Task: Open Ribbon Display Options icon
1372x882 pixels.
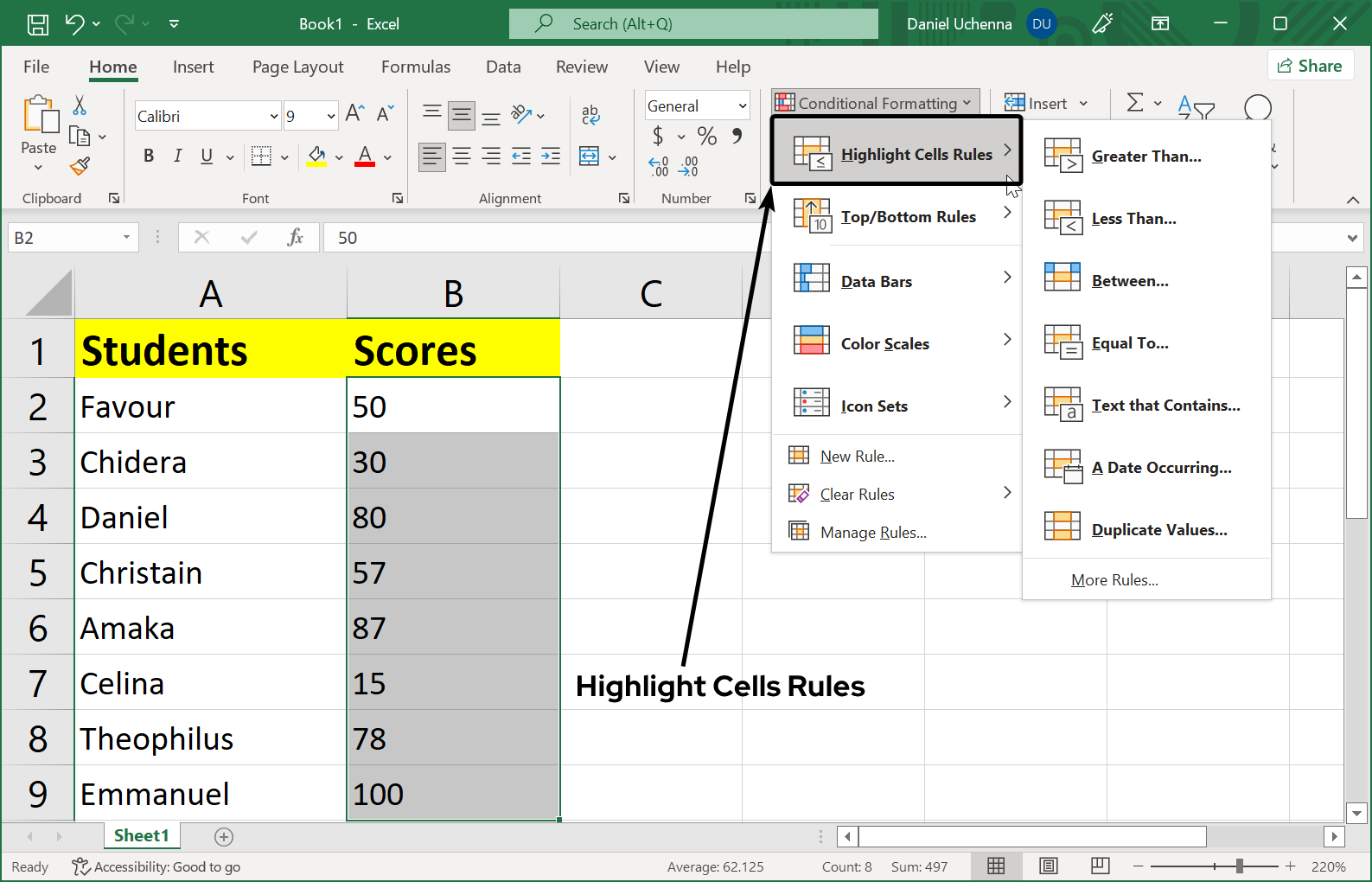Action: (1160, 24)
